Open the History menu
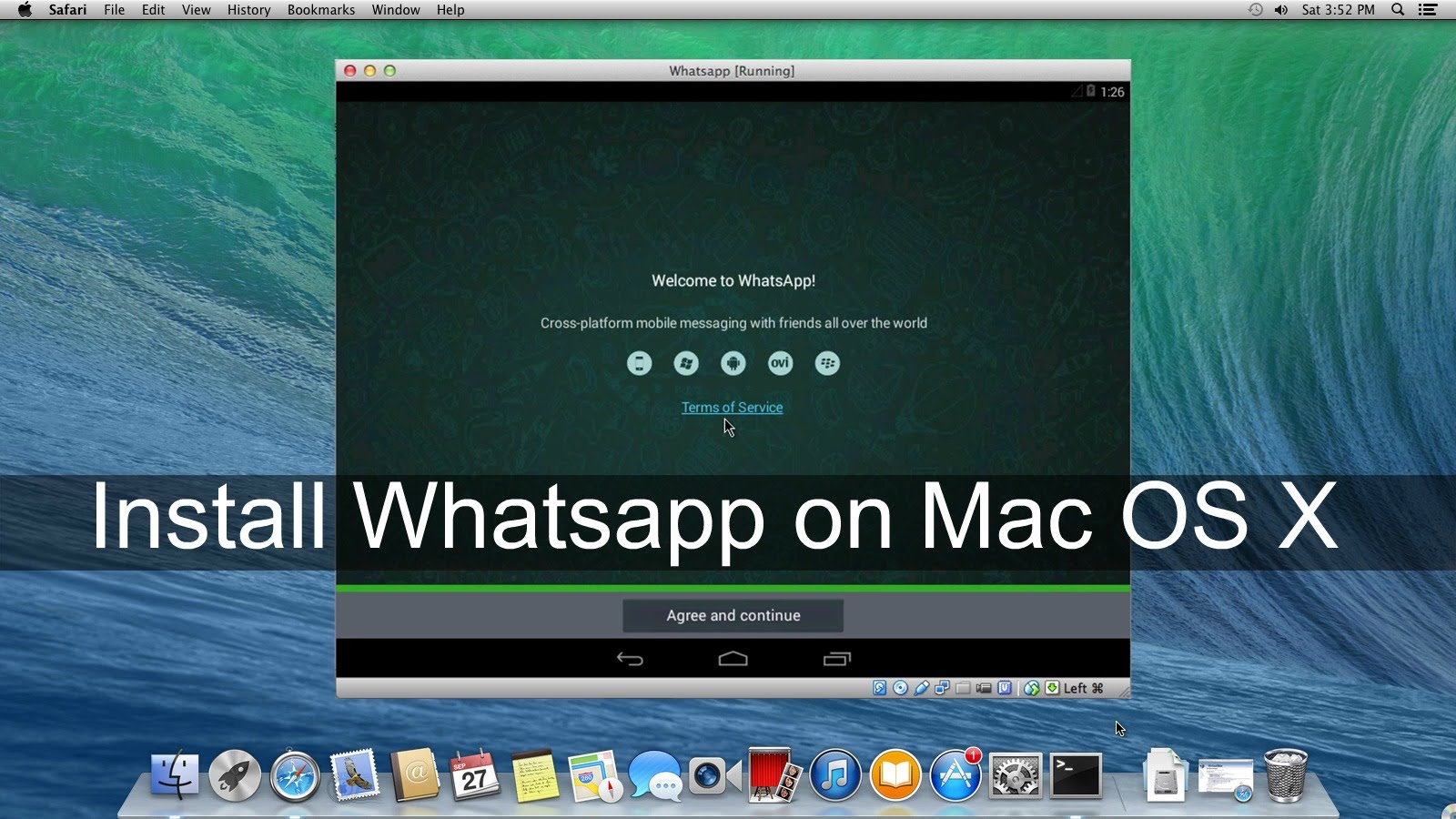This screenshot has width=1456, height=819. (248, 10)
